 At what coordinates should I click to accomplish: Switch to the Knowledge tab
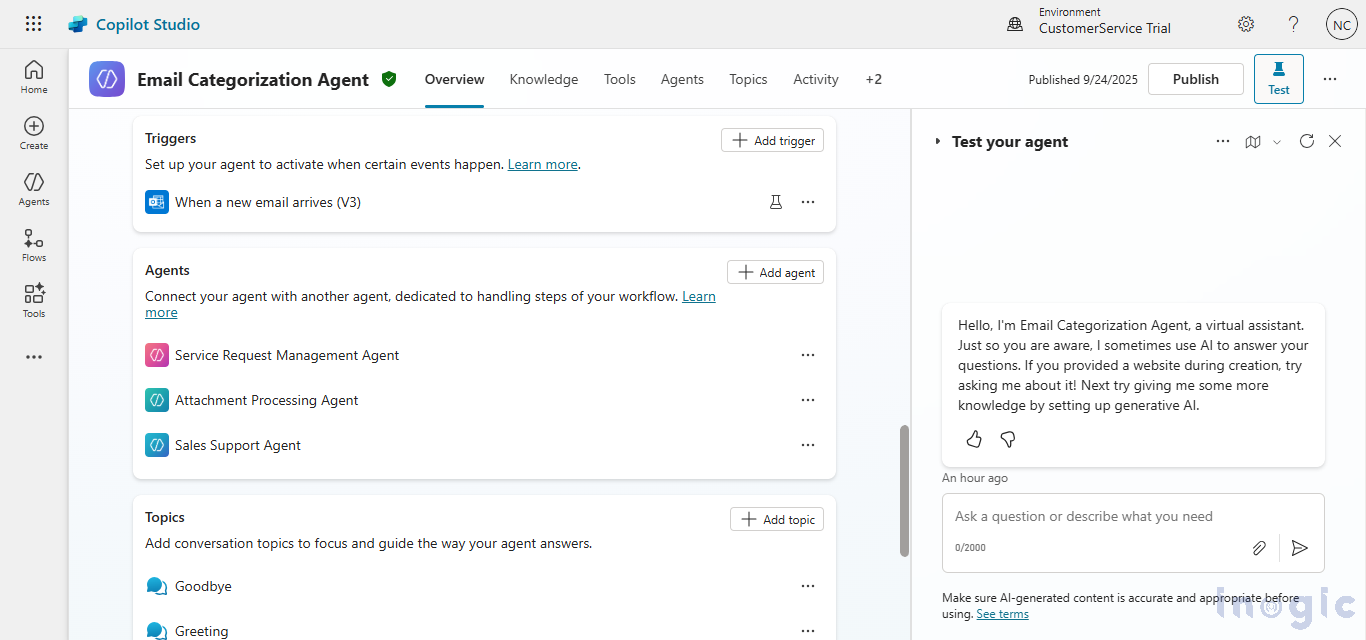[x=543, y=79]
